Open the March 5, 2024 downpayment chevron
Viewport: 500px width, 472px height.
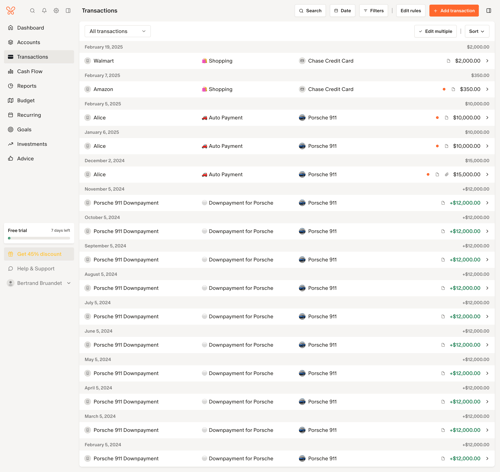tap(487, 430)
